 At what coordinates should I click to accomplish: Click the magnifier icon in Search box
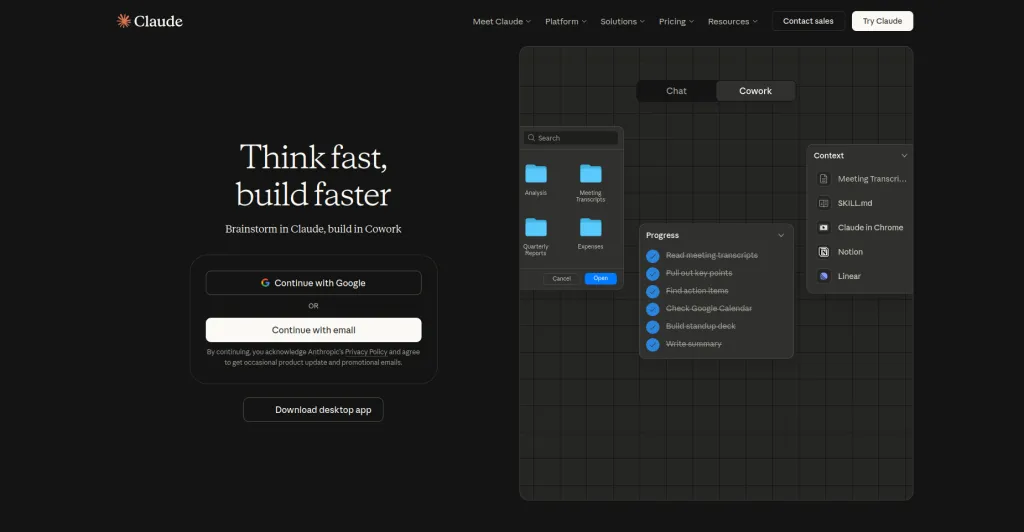tap(531, 138)
